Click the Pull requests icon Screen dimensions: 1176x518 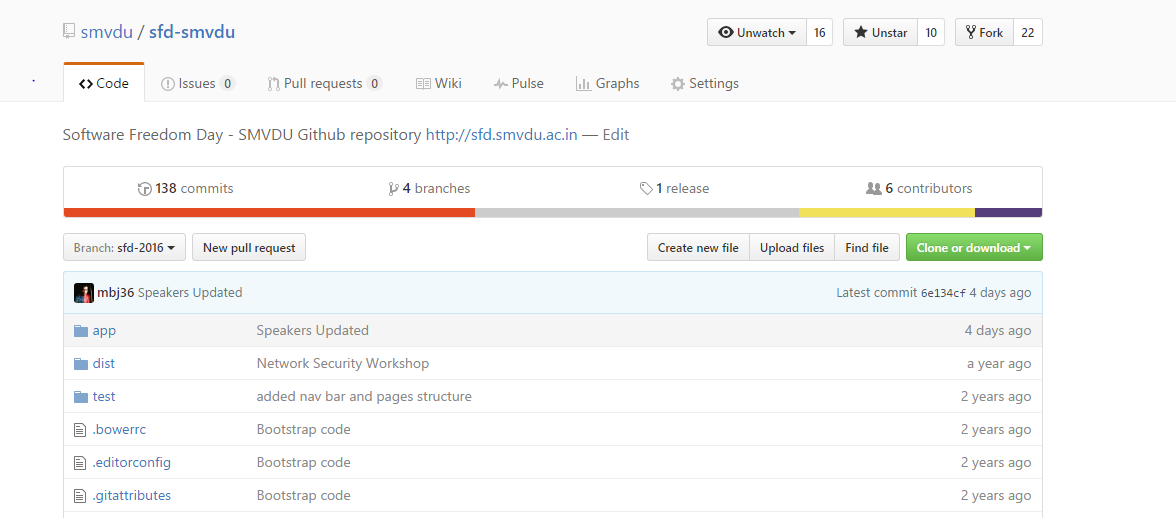[274, 84]
